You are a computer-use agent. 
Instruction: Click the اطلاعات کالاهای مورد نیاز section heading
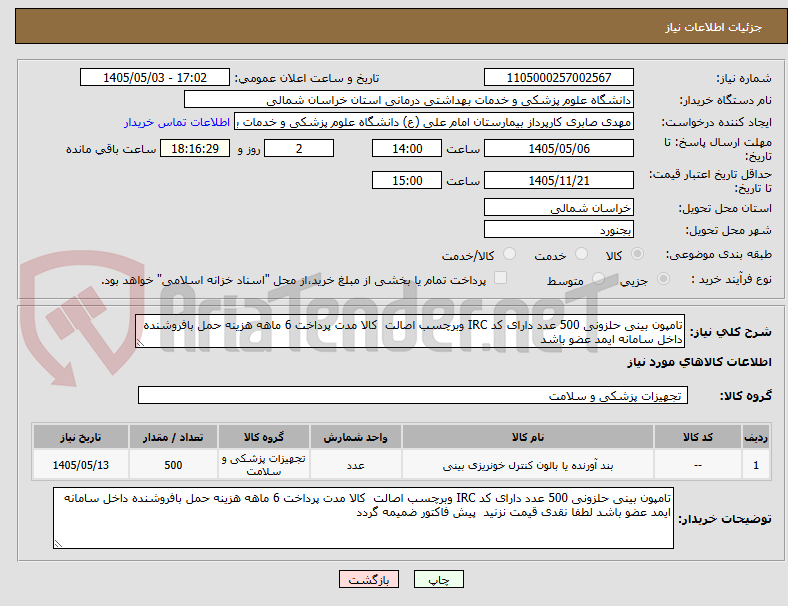pos(699,362)
